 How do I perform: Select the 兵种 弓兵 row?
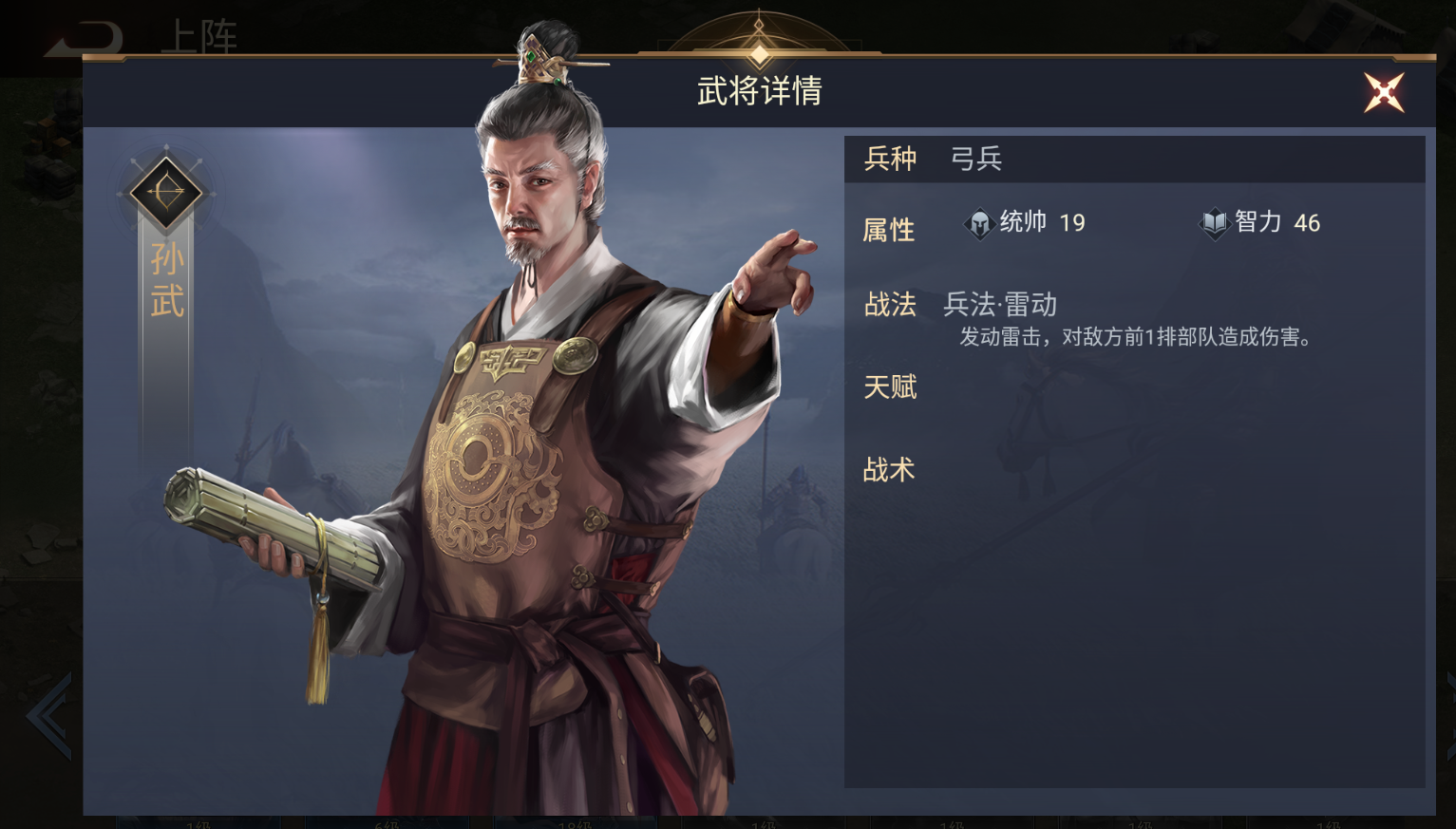pyautogui.click(x=1134, y=159)
